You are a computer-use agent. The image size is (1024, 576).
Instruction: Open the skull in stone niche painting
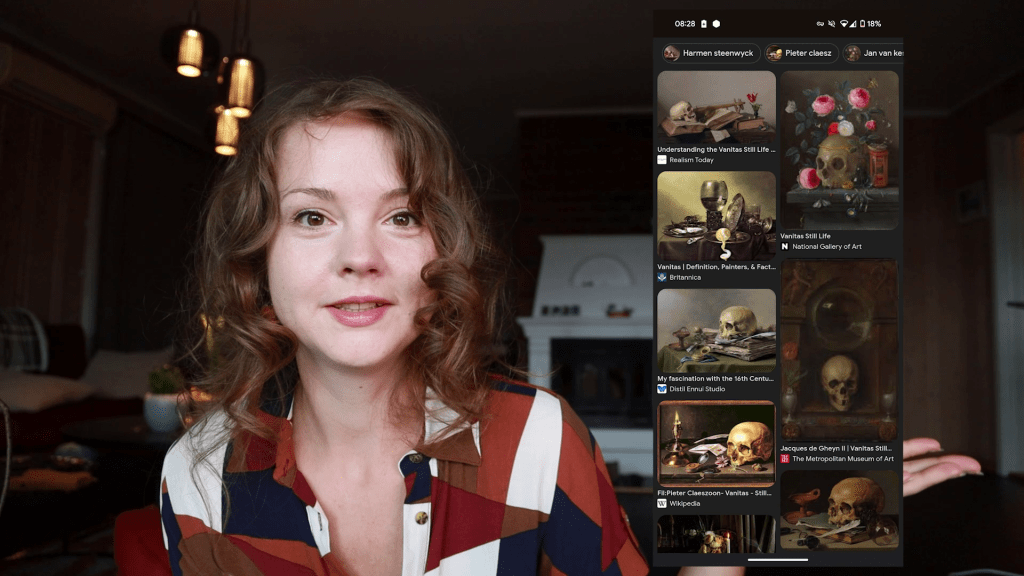click(x=839, y=350)
